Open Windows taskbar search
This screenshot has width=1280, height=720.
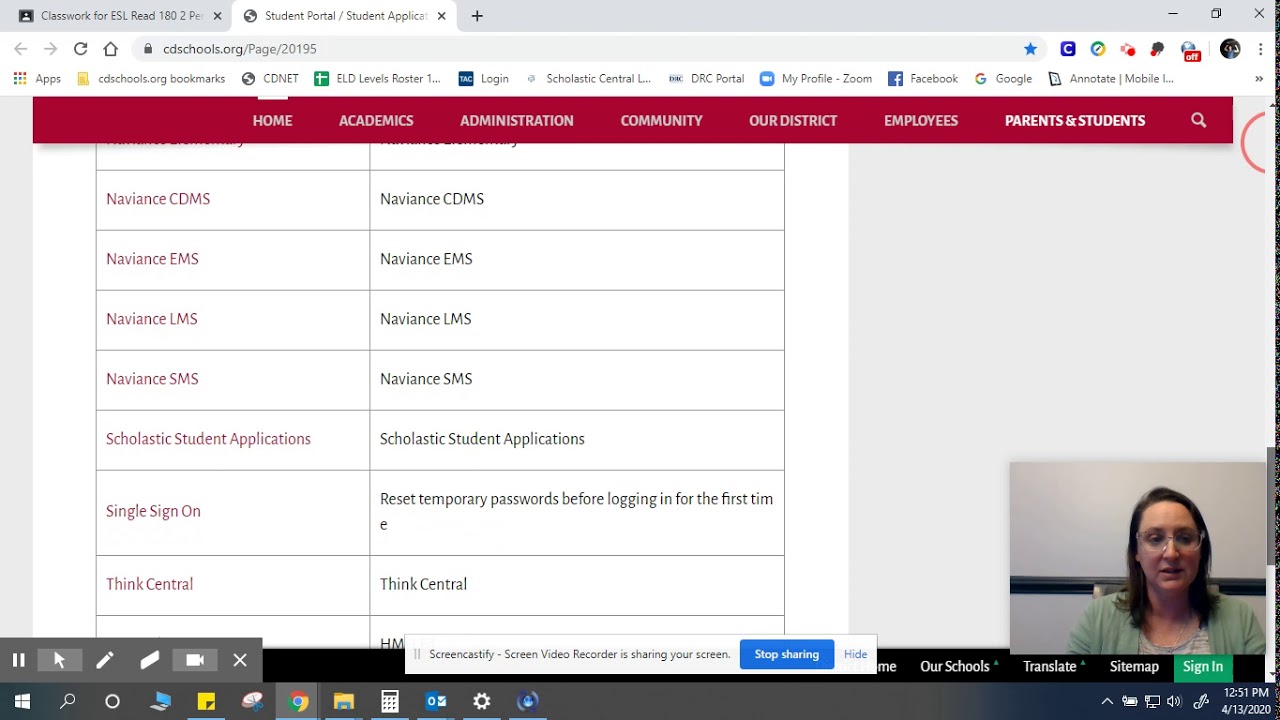68,701
